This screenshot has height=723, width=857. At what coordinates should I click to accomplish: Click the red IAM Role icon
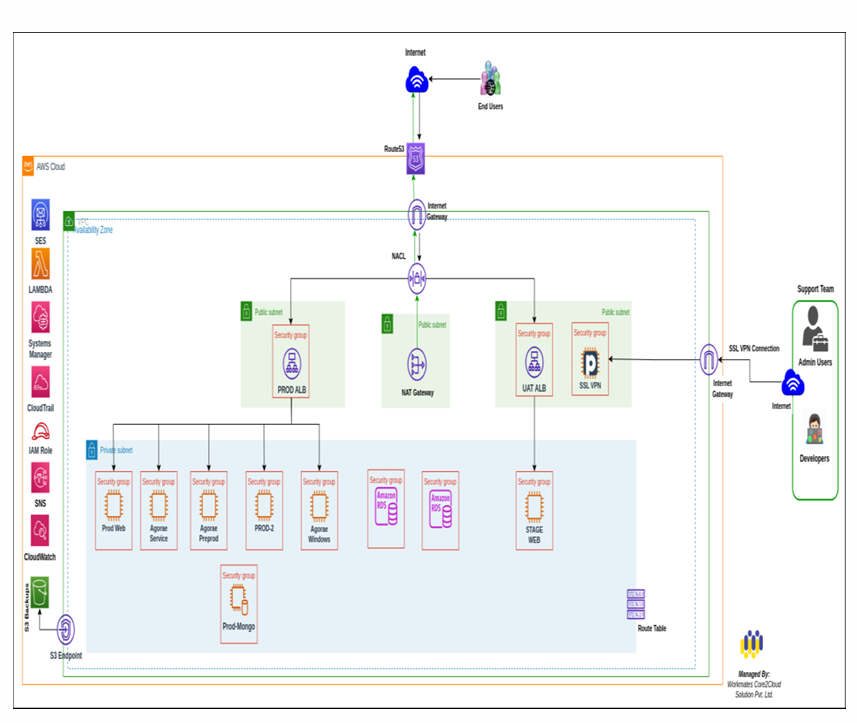coord(41,432)
